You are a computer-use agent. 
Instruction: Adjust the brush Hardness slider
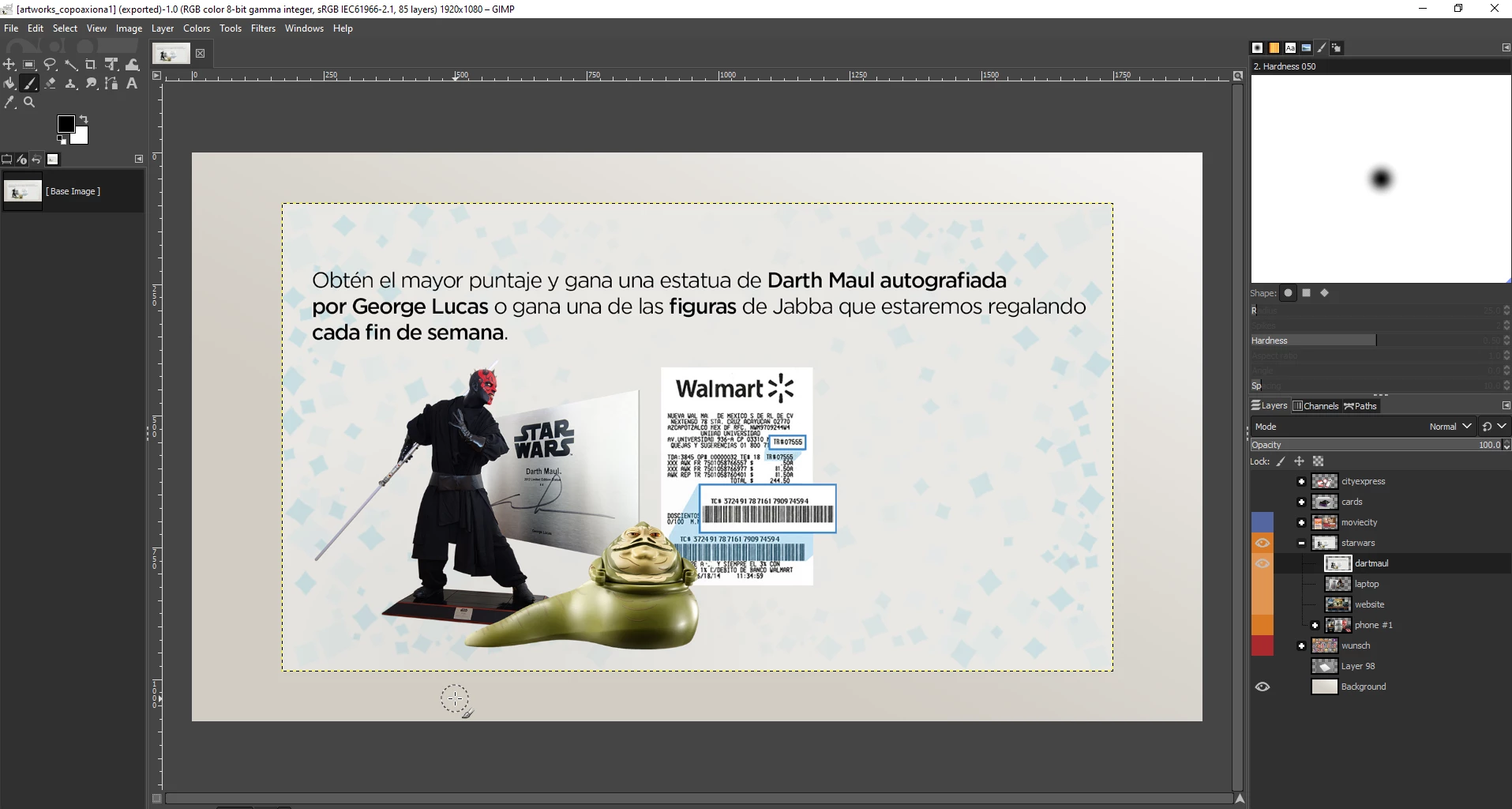pyautogui.click(x=1376, y=341)
